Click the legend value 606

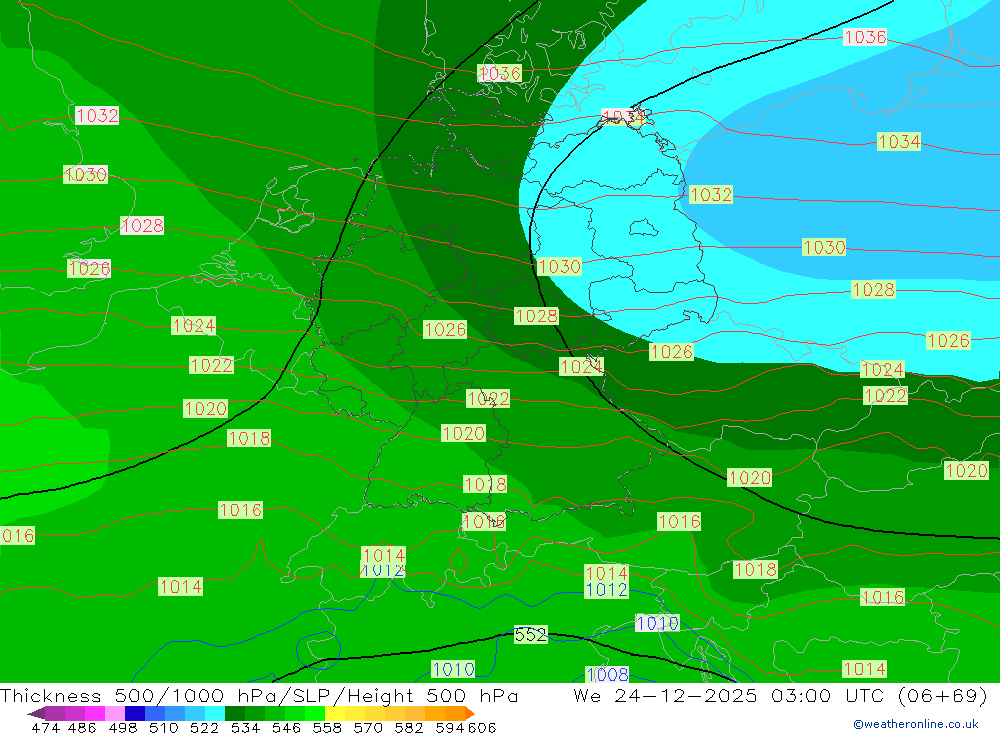pyautogui.click(x=482, y=727)
